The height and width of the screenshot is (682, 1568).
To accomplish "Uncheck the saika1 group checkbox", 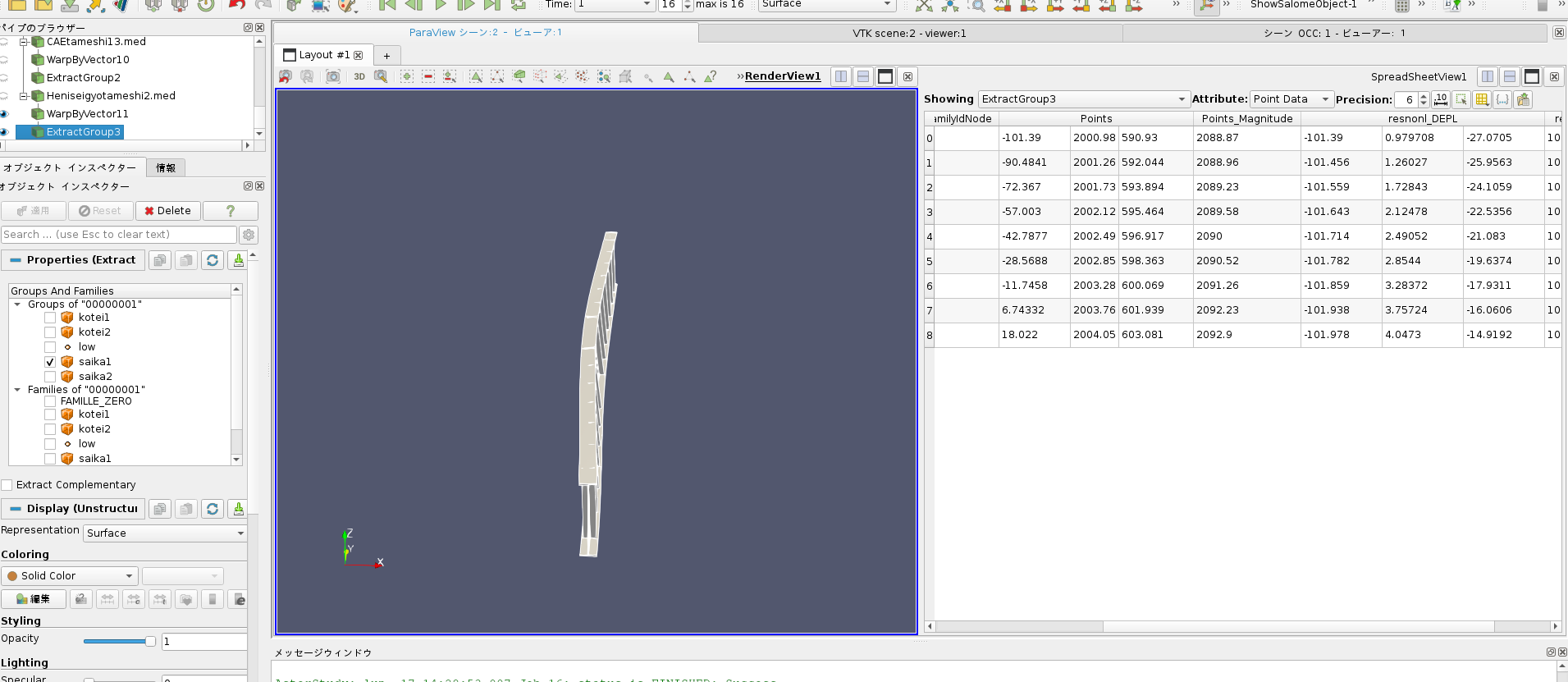I will point(50,362).
